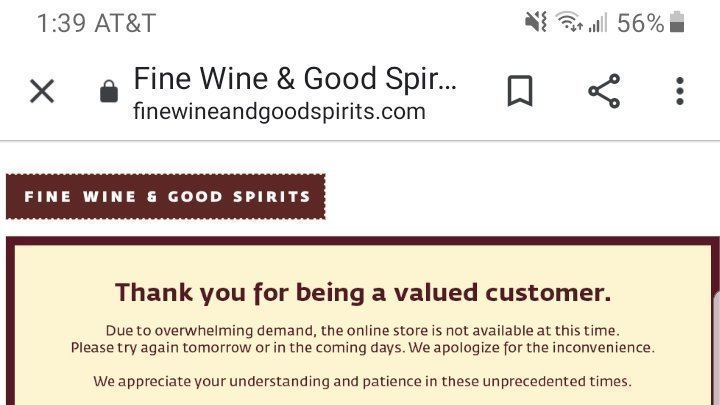
Task: Tap the muted sound status icon
Action: click(536, 22)
